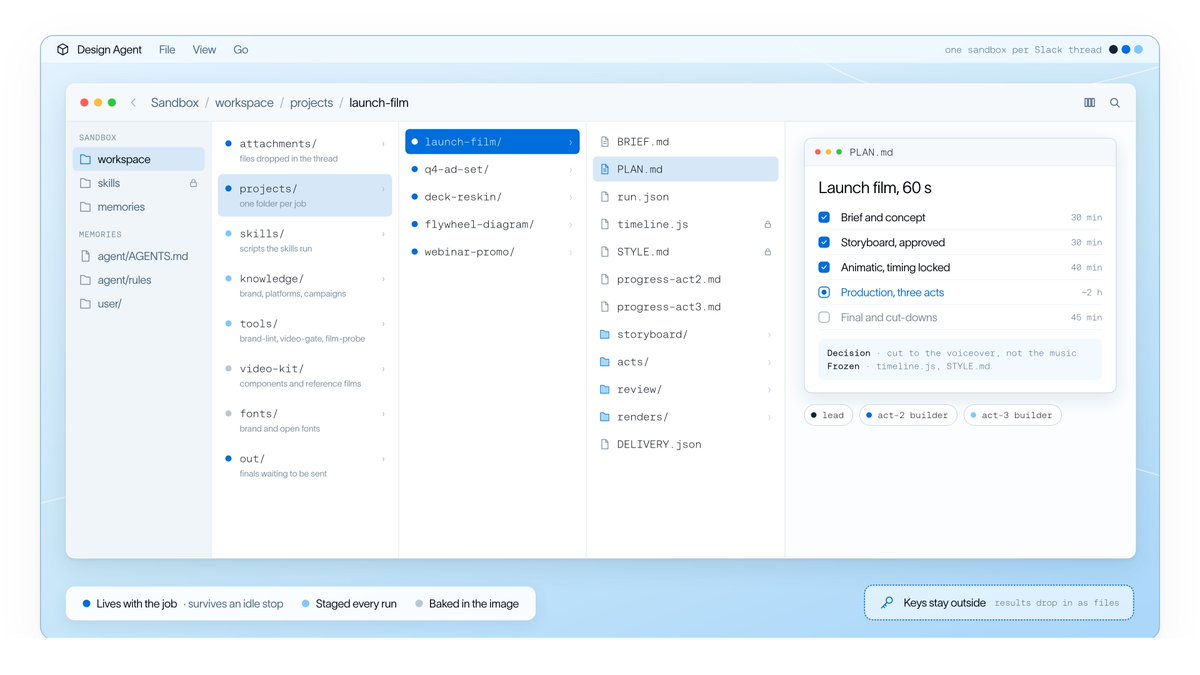Click the lock icon on STYLE.md
The height and width of the screenshot is (675, 1200).
click(x=768, y=252)
